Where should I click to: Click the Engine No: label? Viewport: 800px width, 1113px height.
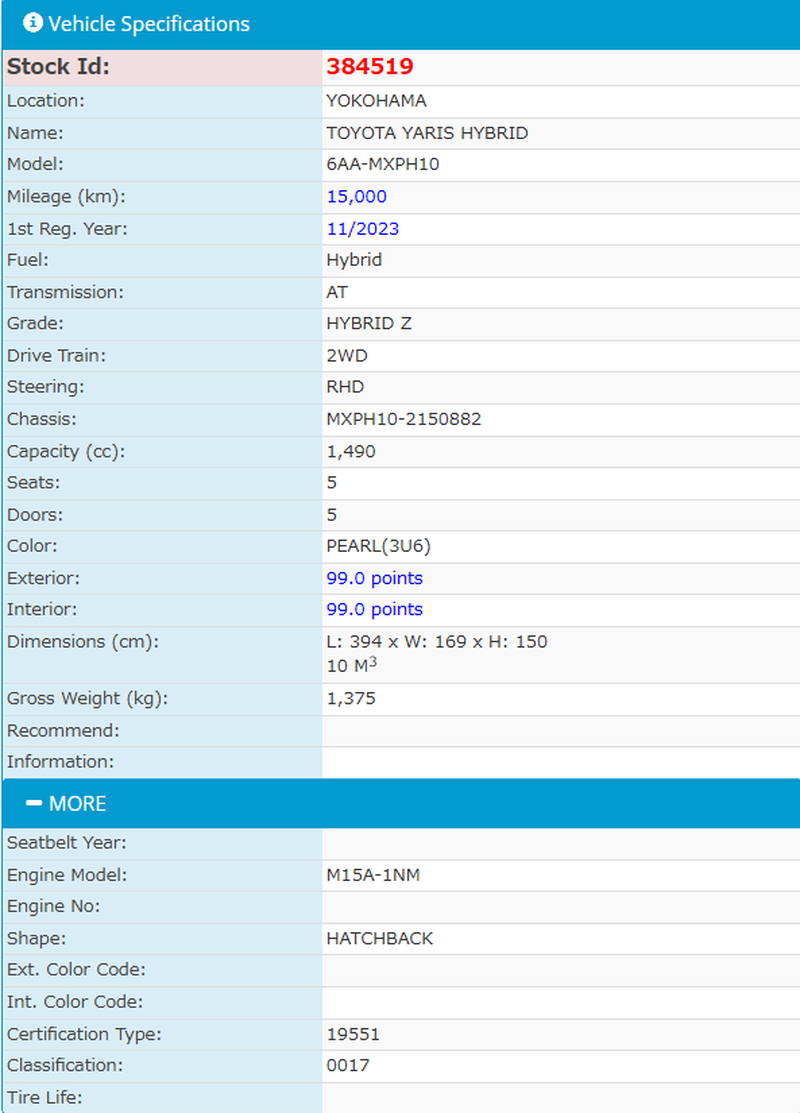(x=53, y=906)
